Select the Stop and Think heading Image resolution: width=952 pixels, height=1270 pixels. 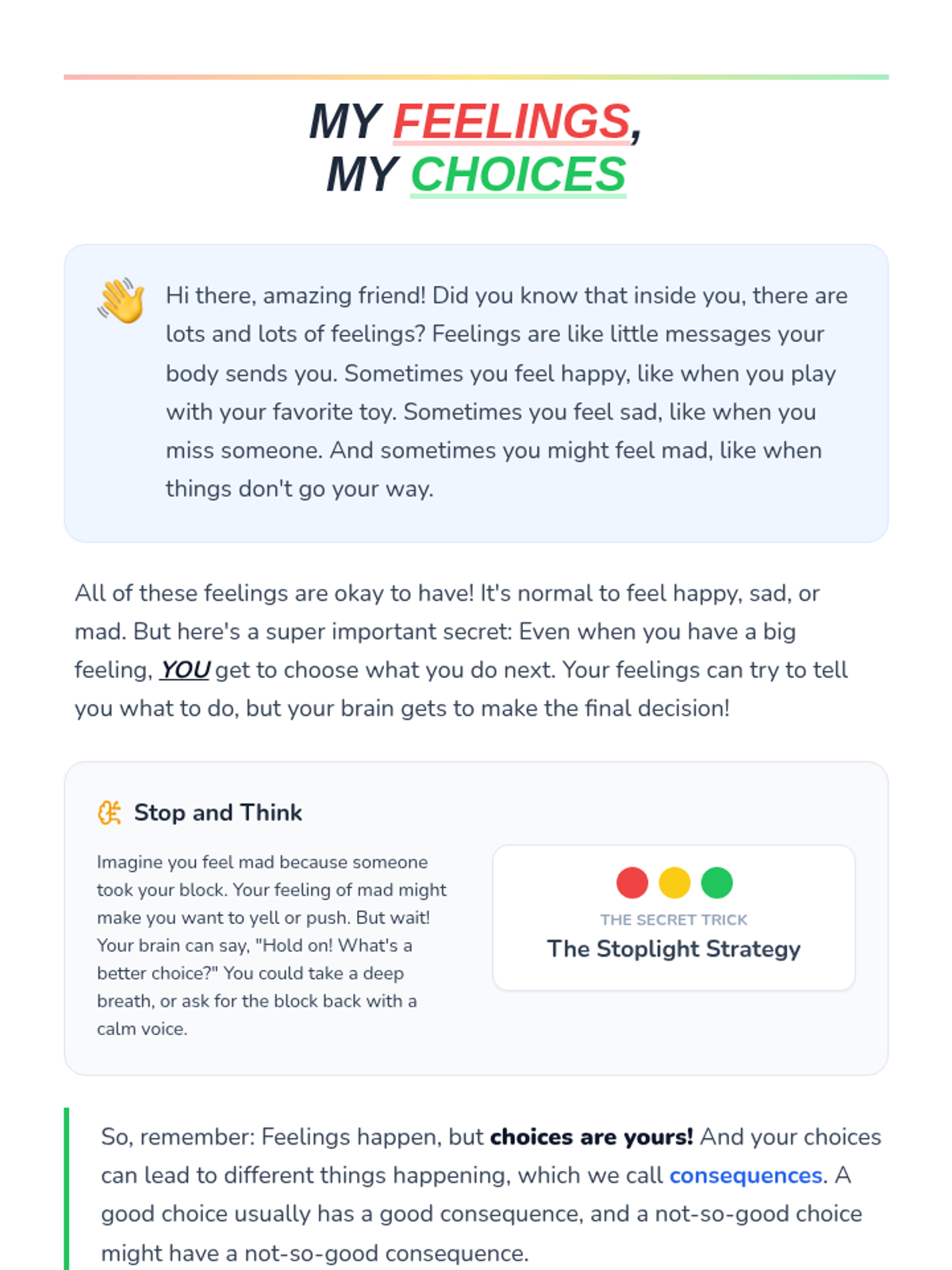218,813
